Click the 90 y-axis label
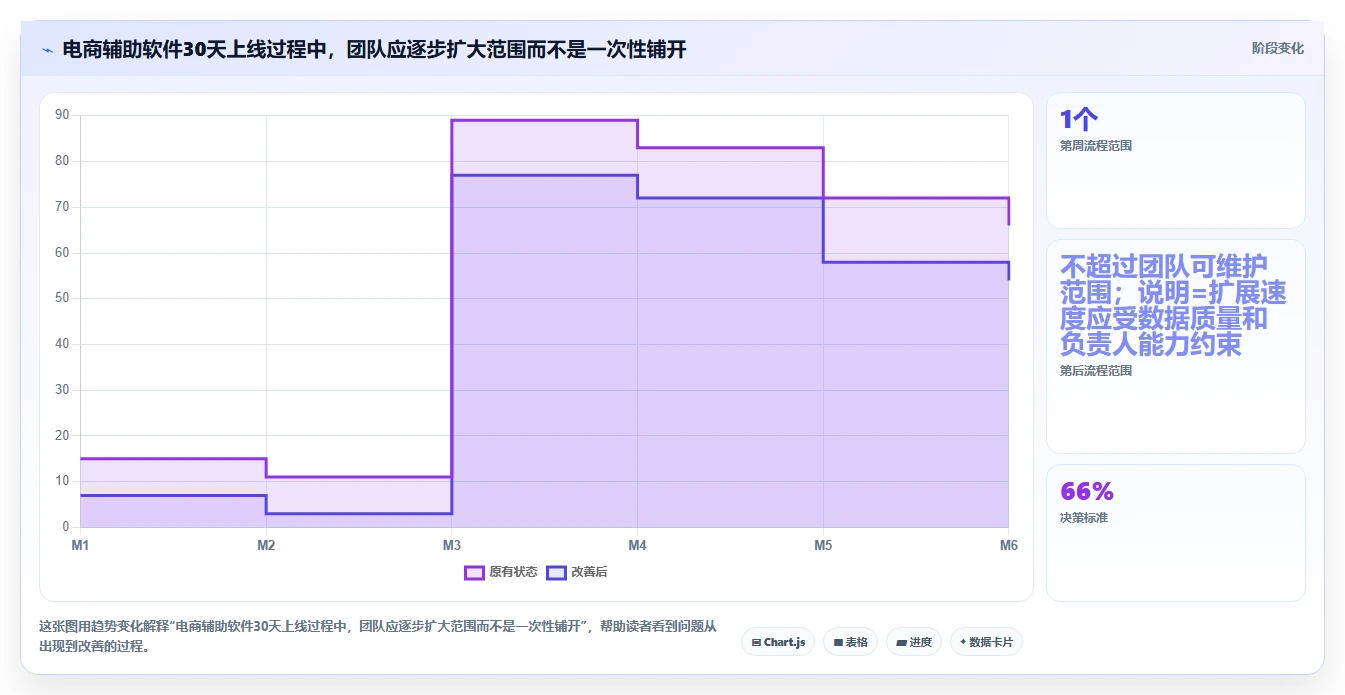Image resolution: width=1345 pixels, height=695 pixels. pos(62,115)
